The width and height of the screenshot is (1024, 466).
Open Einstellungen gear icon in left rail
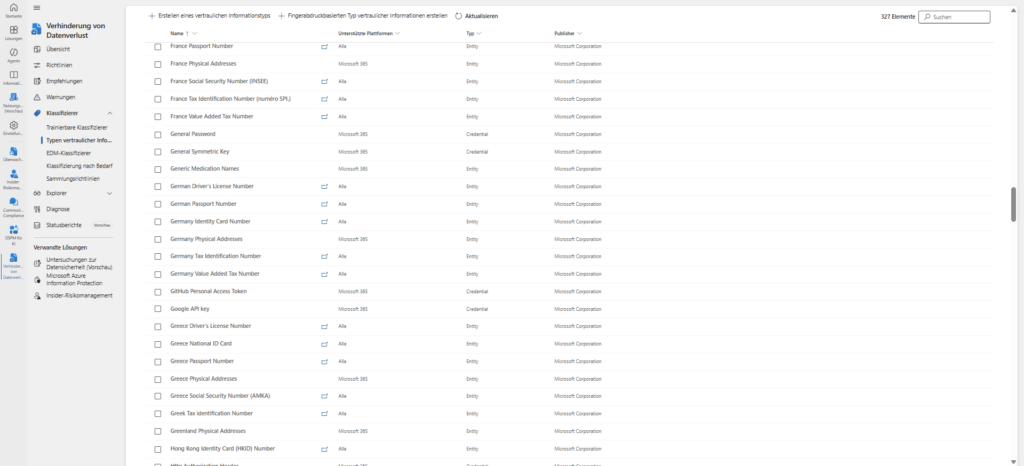pyautogui.click(x=13, y=125)
